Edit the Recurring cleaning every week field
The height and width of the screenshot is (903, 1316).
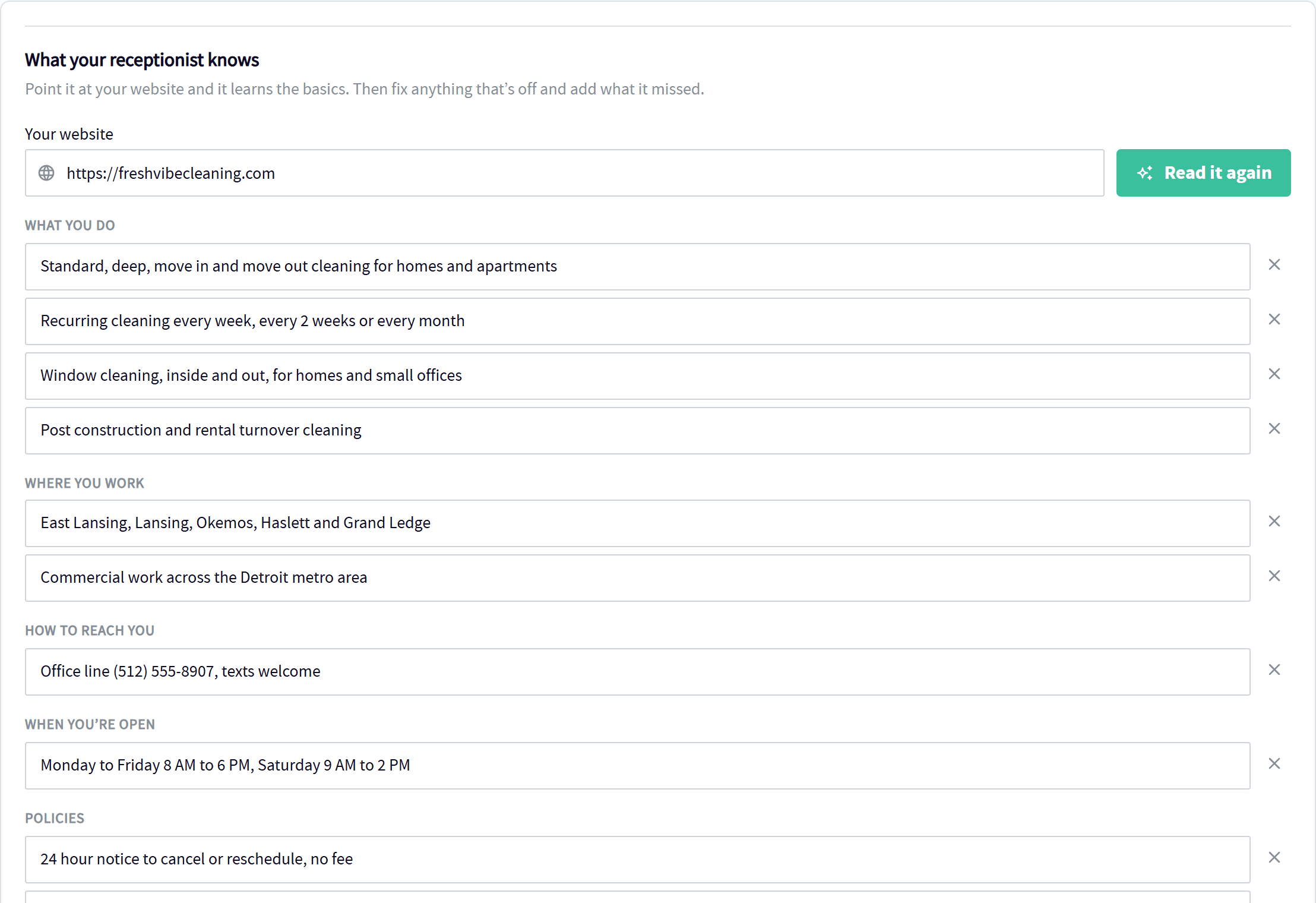[x=637, y=321]
